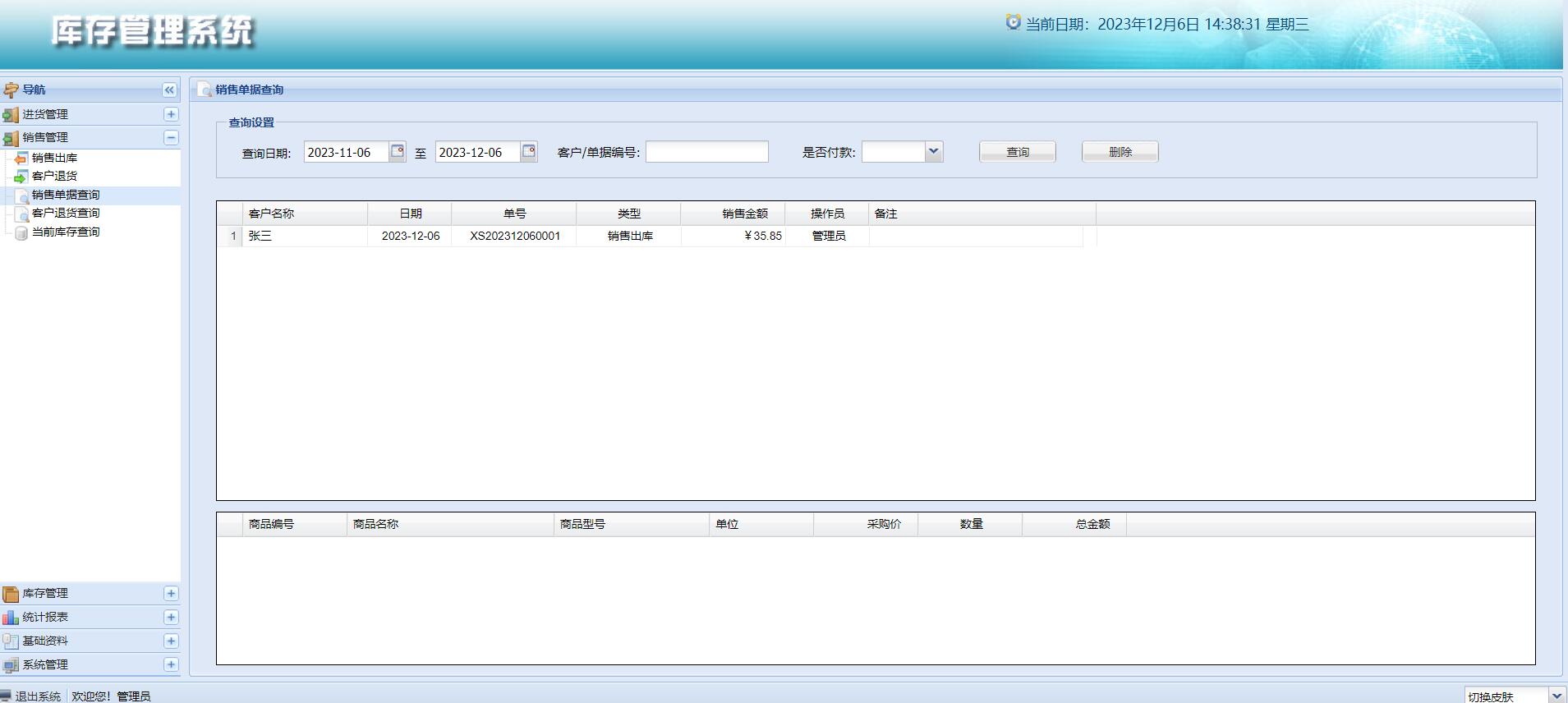Open the 切换皮肤 skin dropdown
1568x703 pixels.
pyautogui.click(x=1557, y=696)
